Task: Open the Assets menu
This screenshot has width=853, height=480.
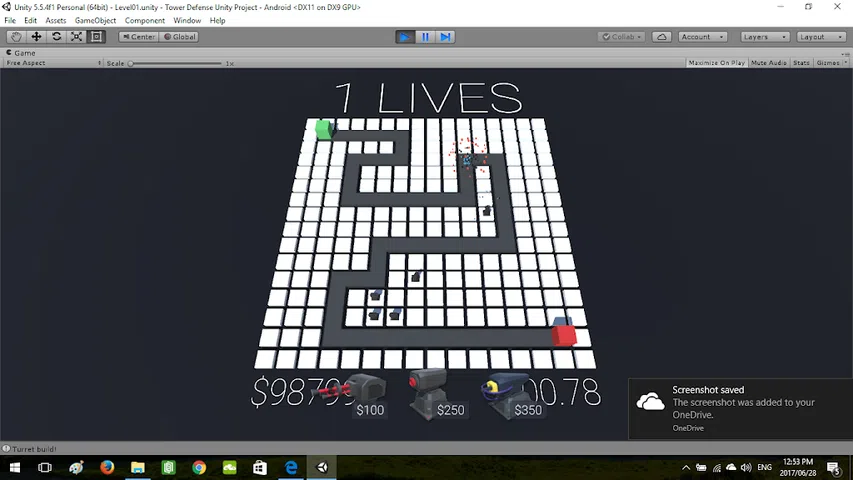Action: tap(56, 20)
